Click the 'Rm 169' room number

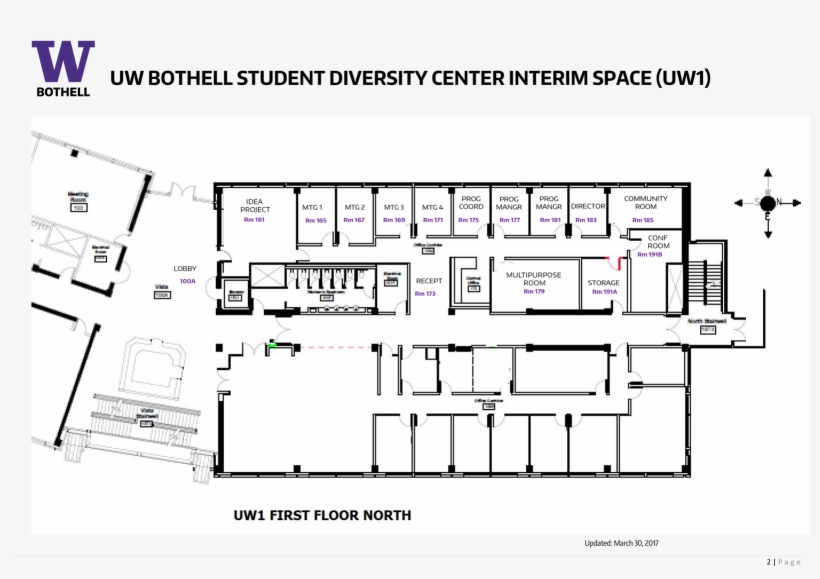click(394, 220)
